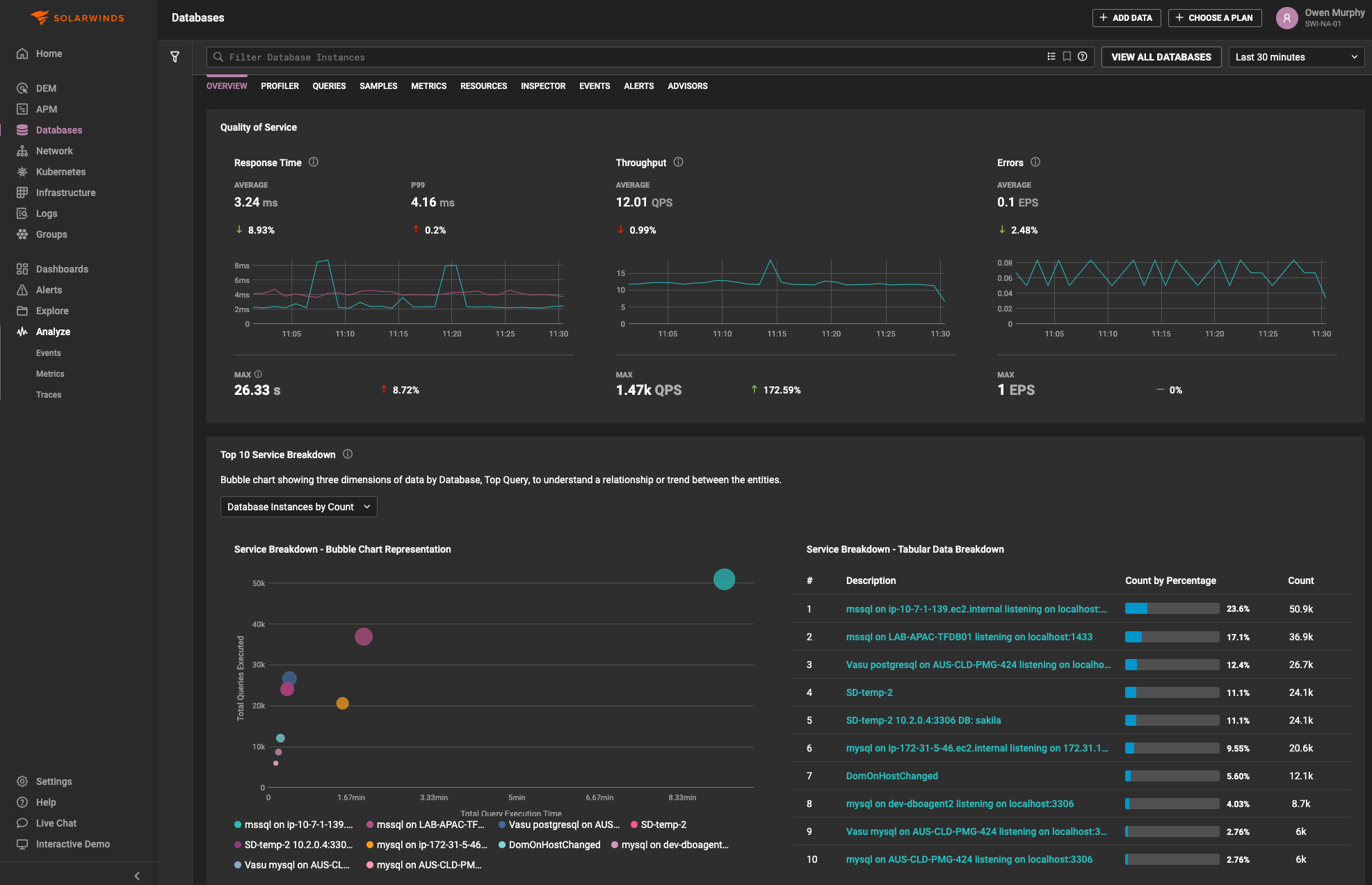Click the ADD DATA button
Screen dimensions: 1372x885
(x=1127, y=18)
